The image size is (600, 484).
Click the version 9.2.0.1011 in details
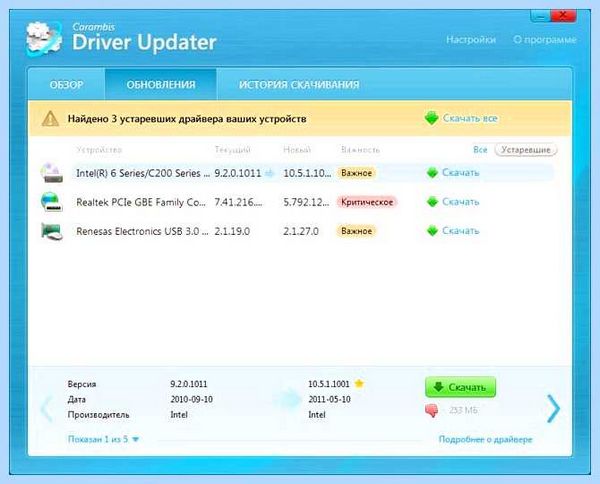click(189, 384)
